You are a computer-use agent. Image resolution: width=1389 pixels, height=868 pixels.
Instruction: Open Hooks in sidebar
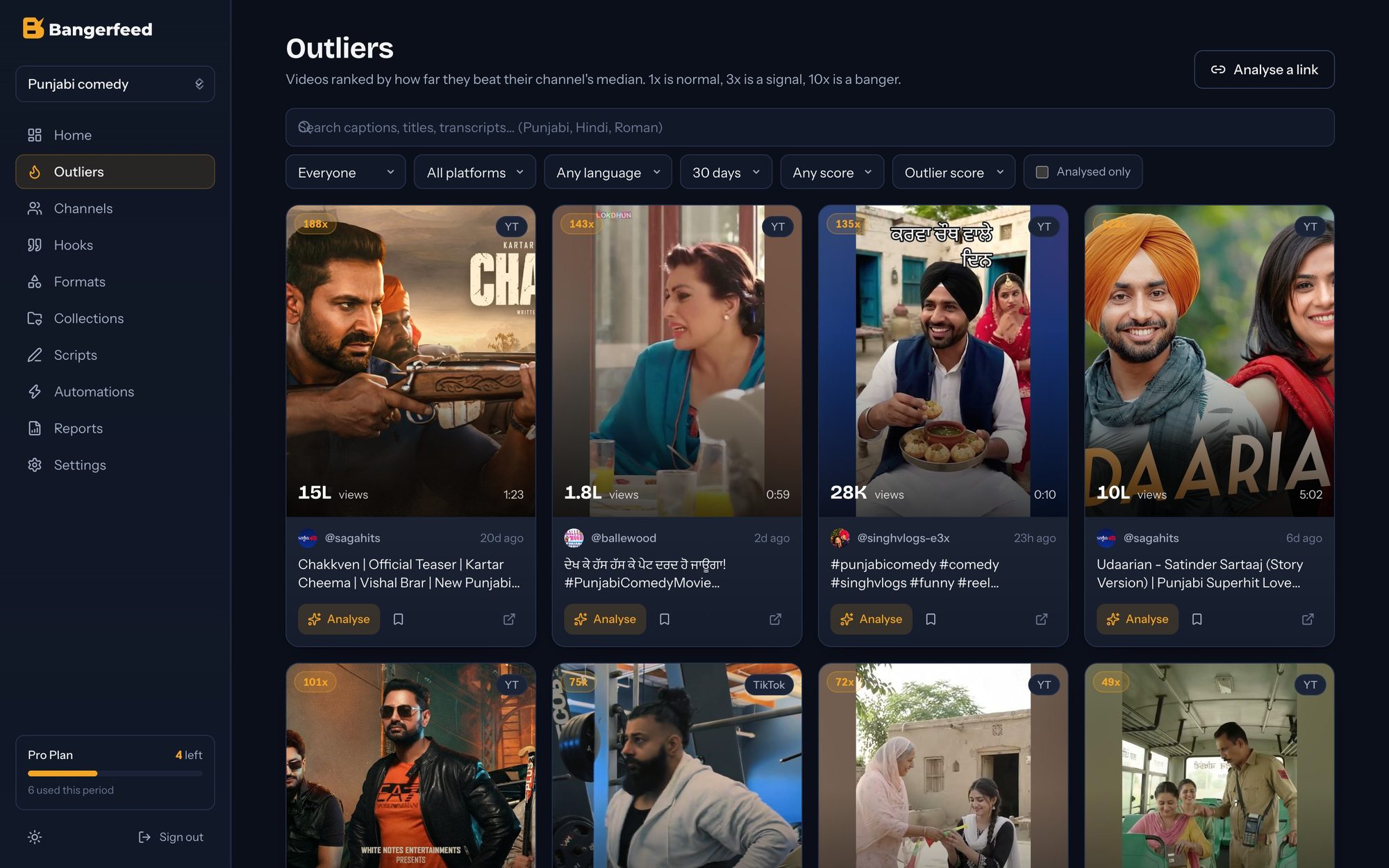click(115, 245)
